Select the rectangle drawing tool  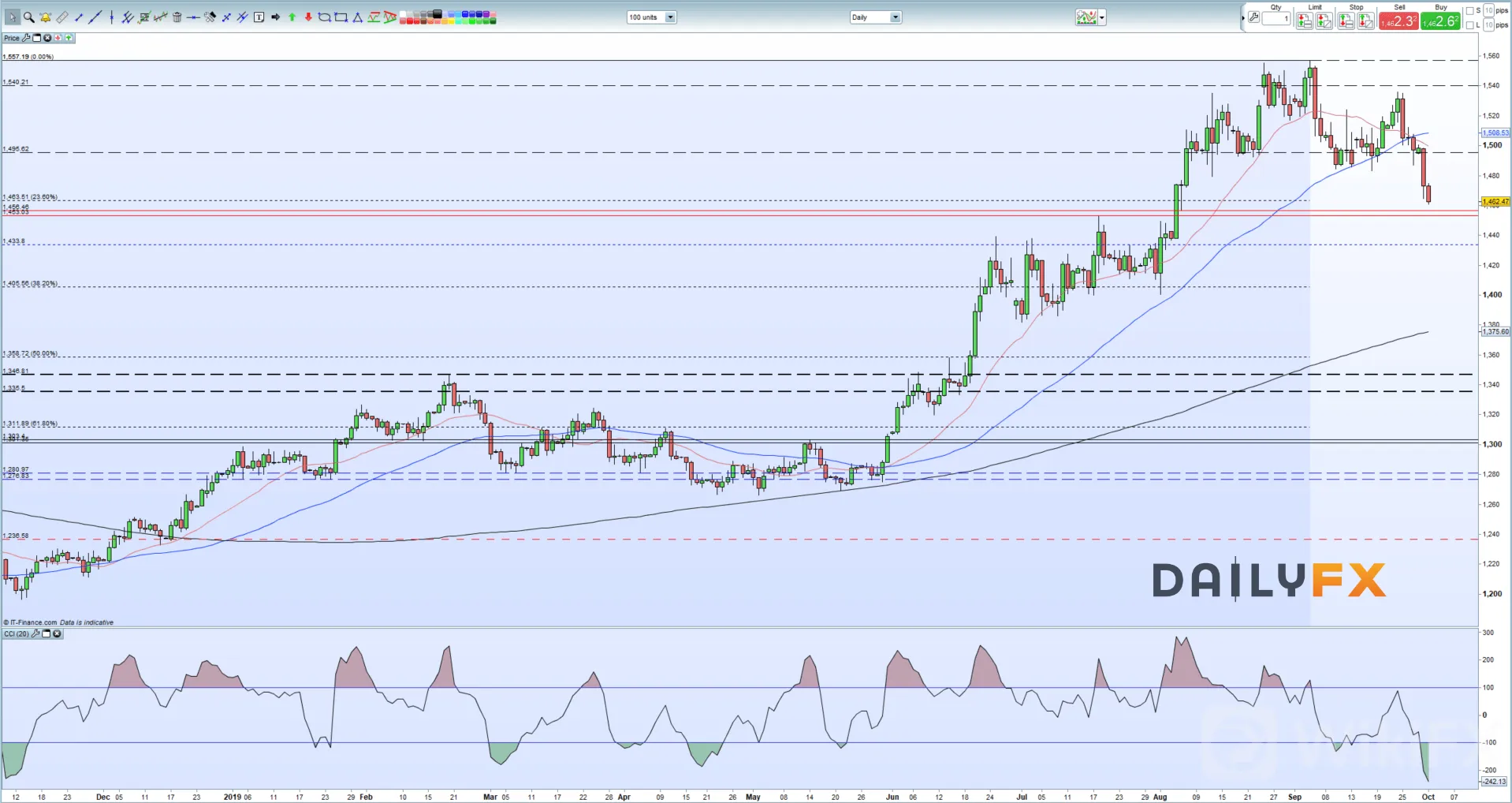pyautogui.click(x=341, y=17)
